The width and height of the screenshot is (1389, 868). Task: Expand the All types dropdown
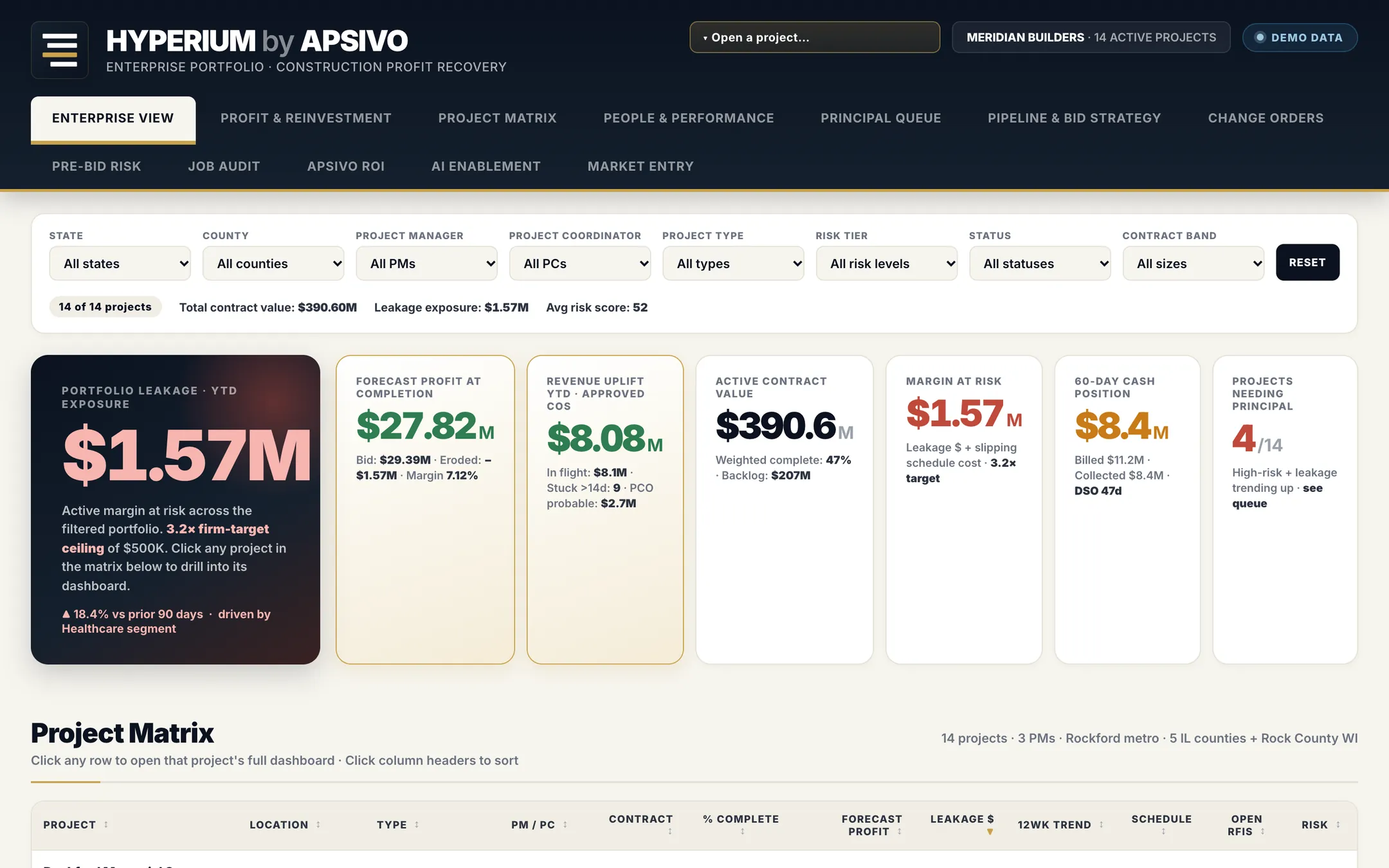[x=733, y=264]
